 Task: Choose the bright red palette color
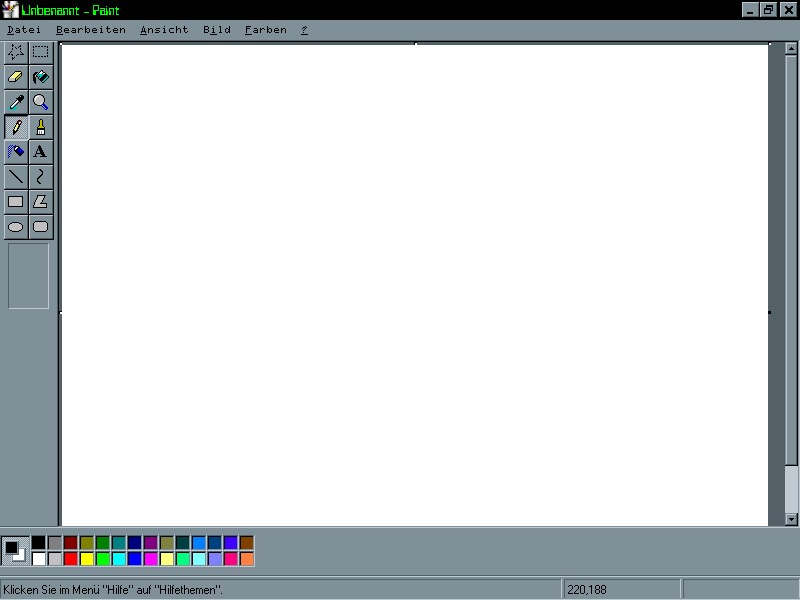pyautogui.click(x=71, y=559)
